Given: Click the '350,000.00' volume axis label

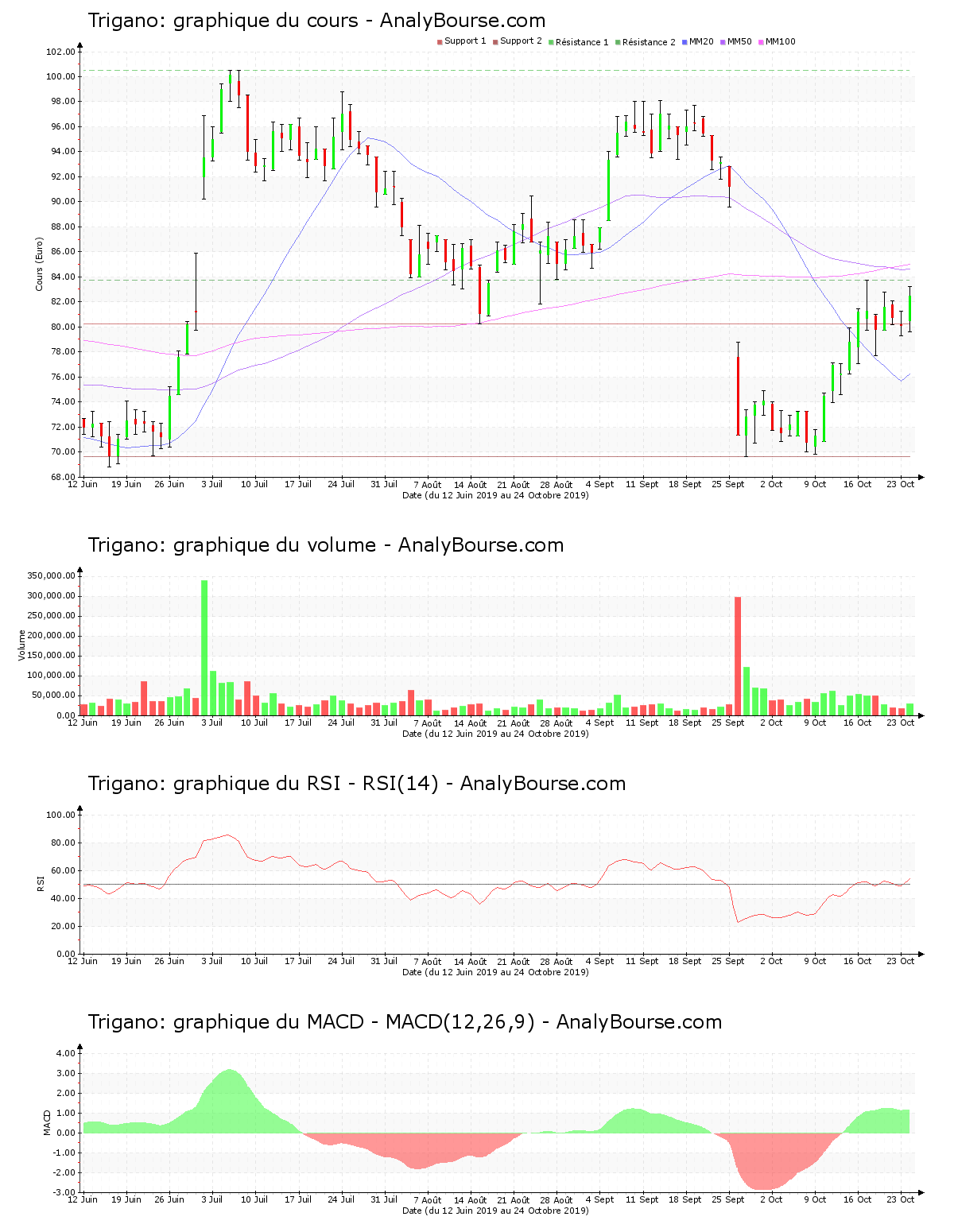Looking at the screenshot, I should click(52, 575).
